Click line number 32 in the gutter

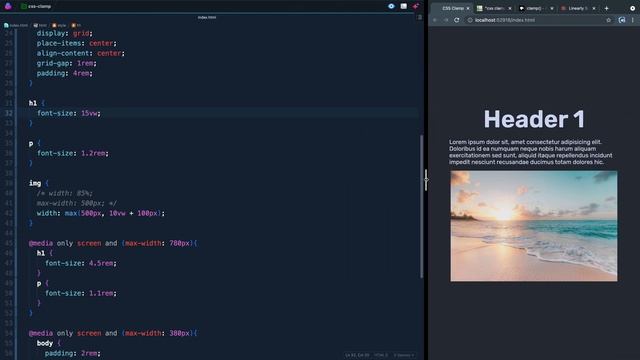[9, 113]
